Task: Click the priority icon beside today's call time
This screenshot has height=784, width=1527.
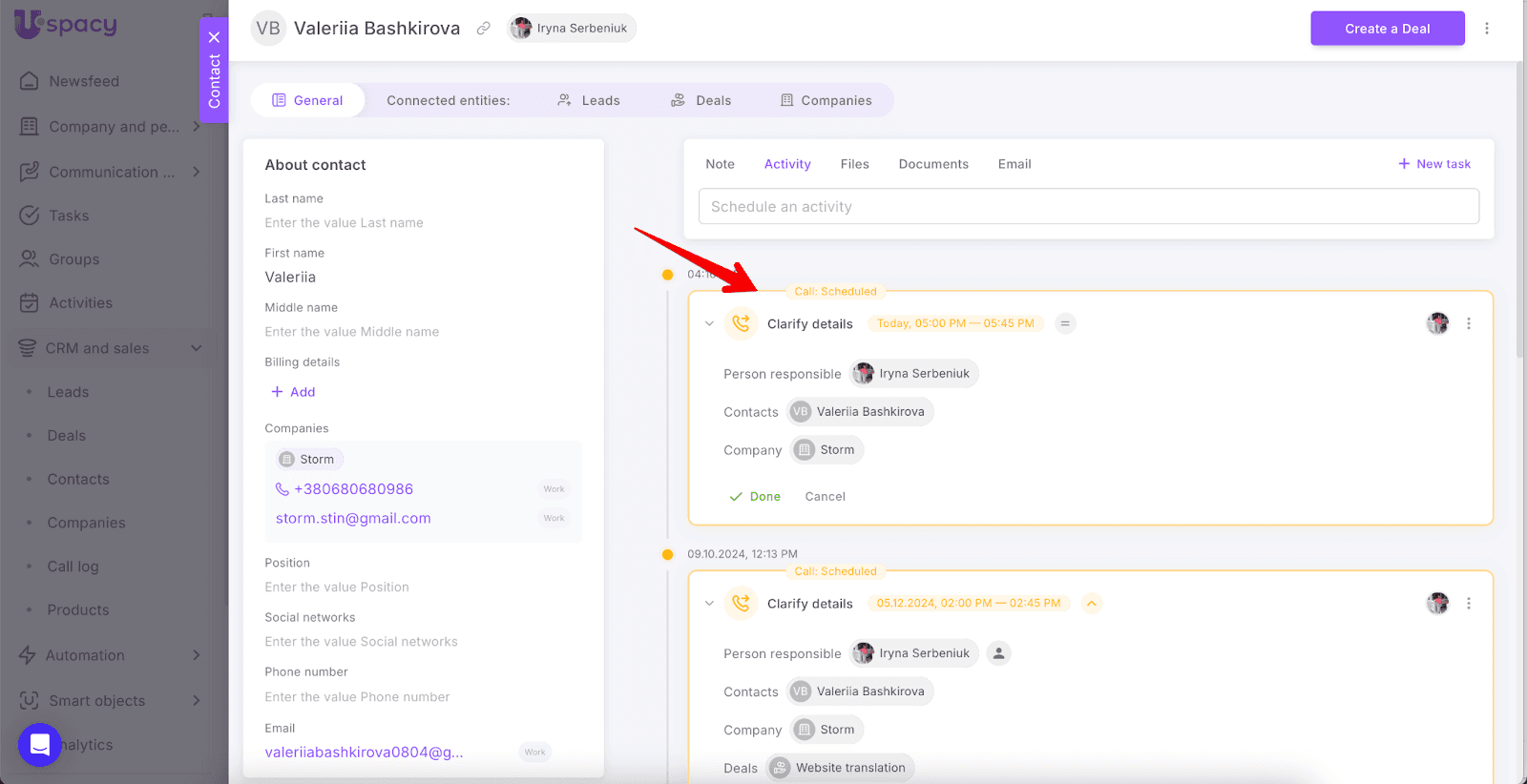Action: (x=1065, y=324)
